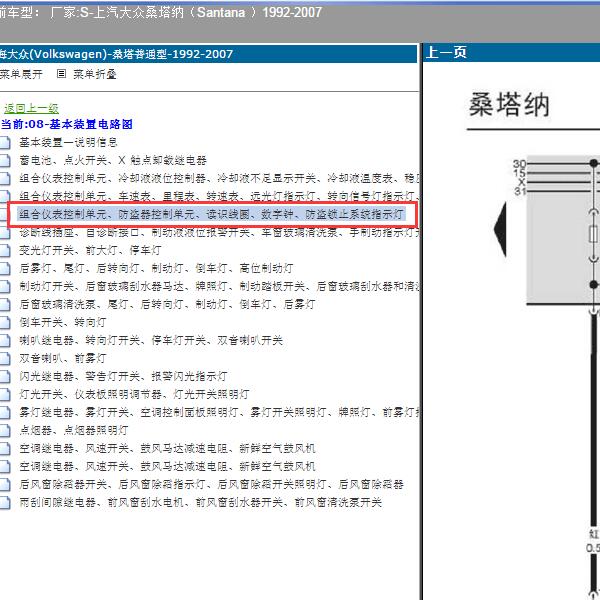Screen dimensions: 600x600
Task: Click document icon beside 雾灯继电器
Action: tap(5, 412)
